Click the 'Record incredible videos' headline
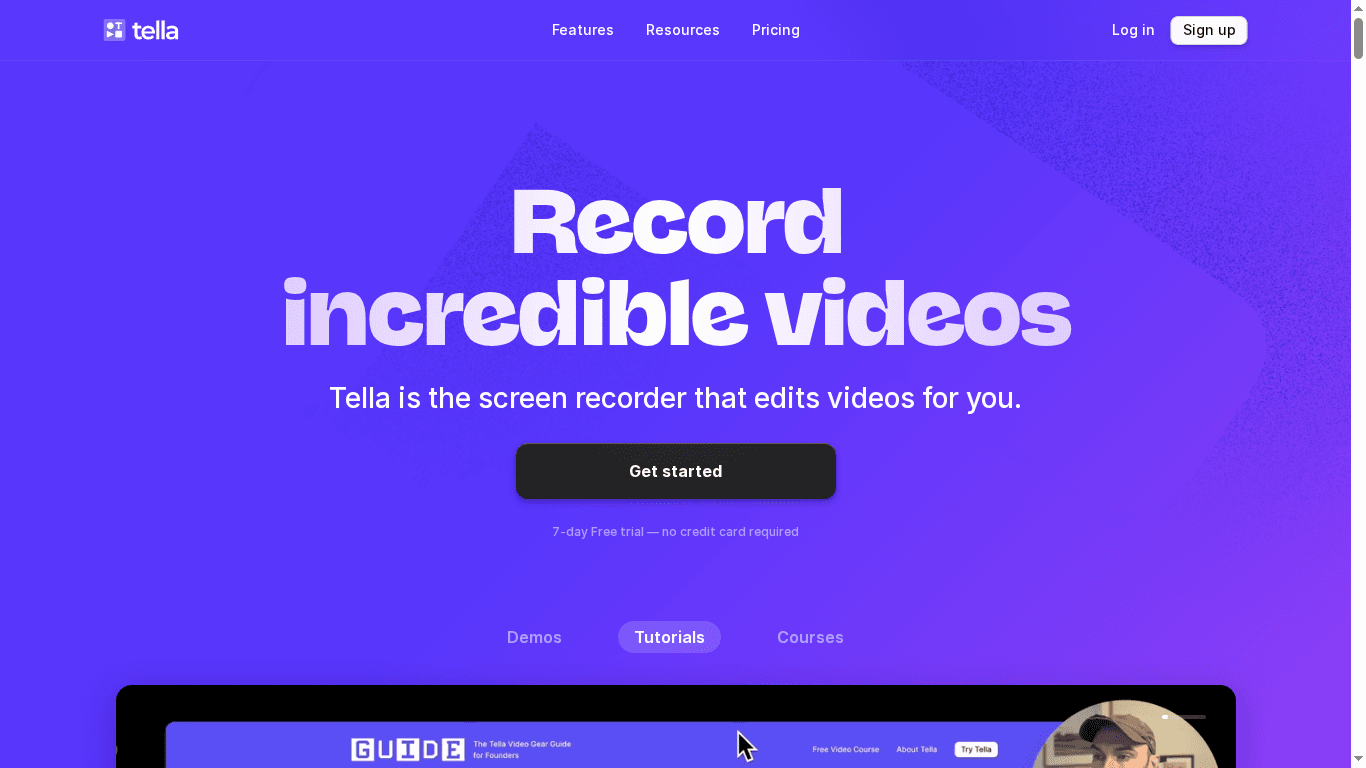This screenshot has width=1366, height=768. click(676, 265)
